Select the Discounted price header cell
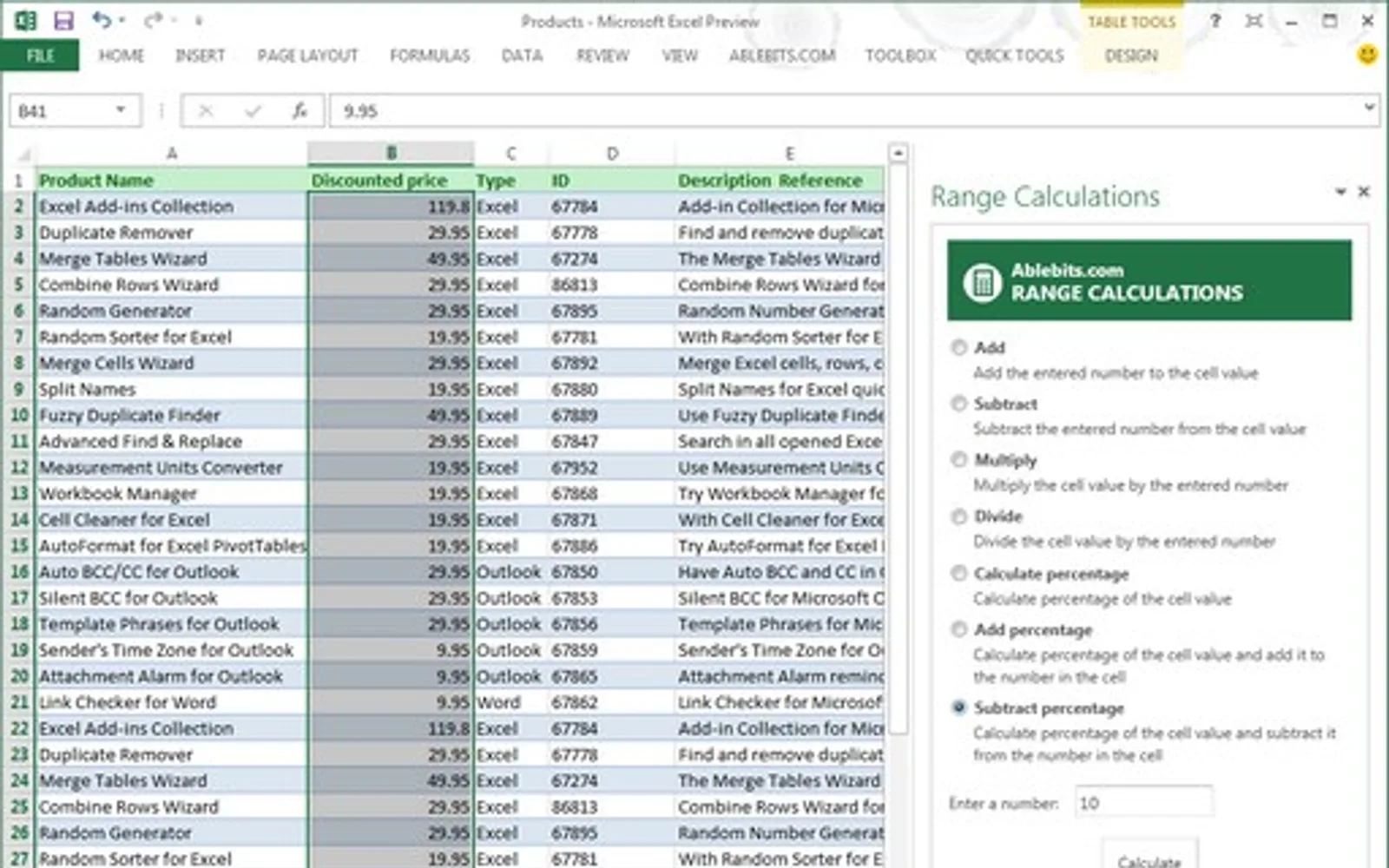 [391, 181]
